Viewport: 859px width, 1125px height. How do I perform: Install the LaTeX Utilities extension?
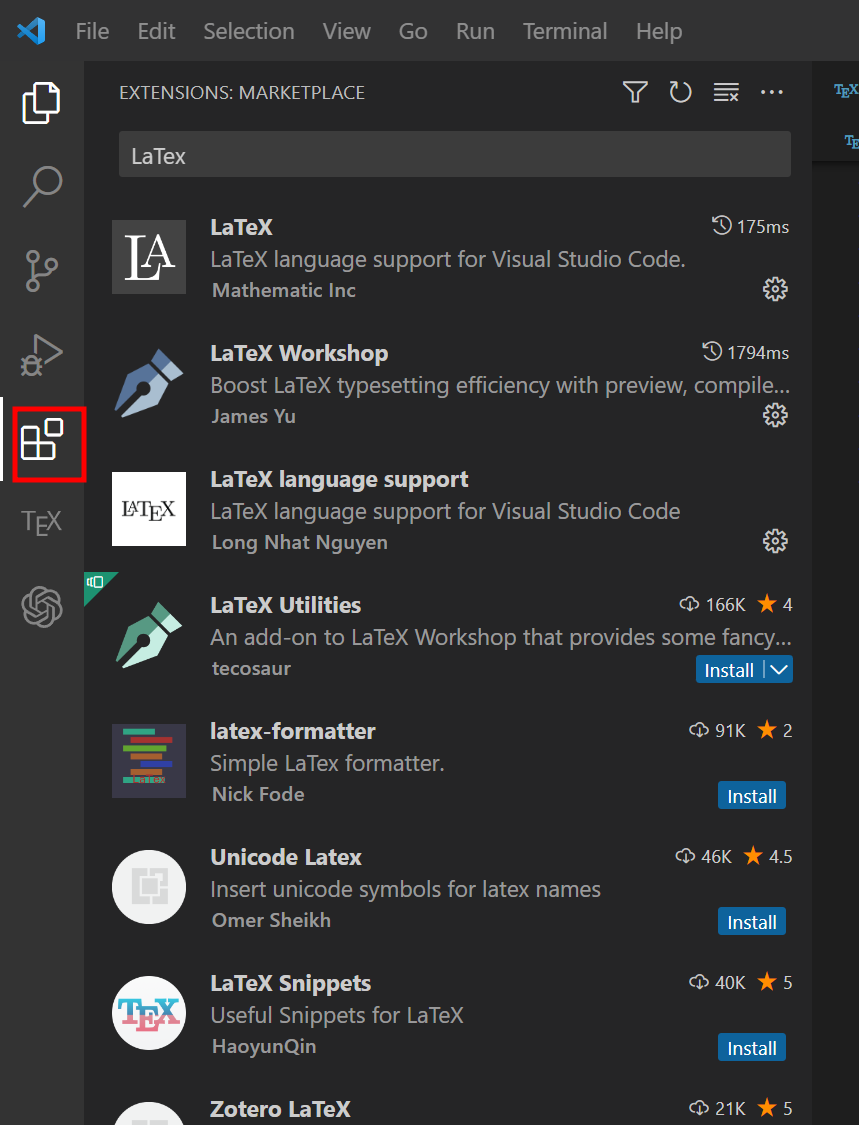pos(728,669)
